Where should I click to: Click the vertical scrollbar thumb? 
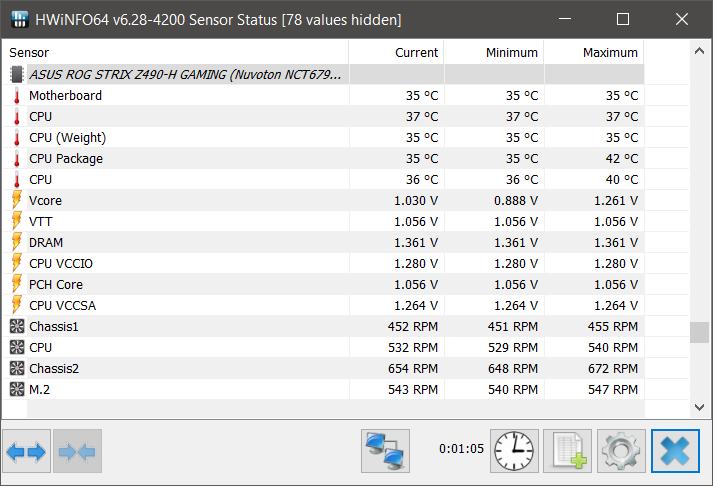[x=699, y=332]
